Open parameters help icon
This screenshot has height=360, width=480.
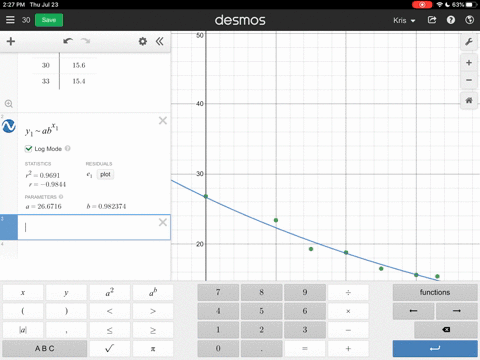[x=61, y=197]
